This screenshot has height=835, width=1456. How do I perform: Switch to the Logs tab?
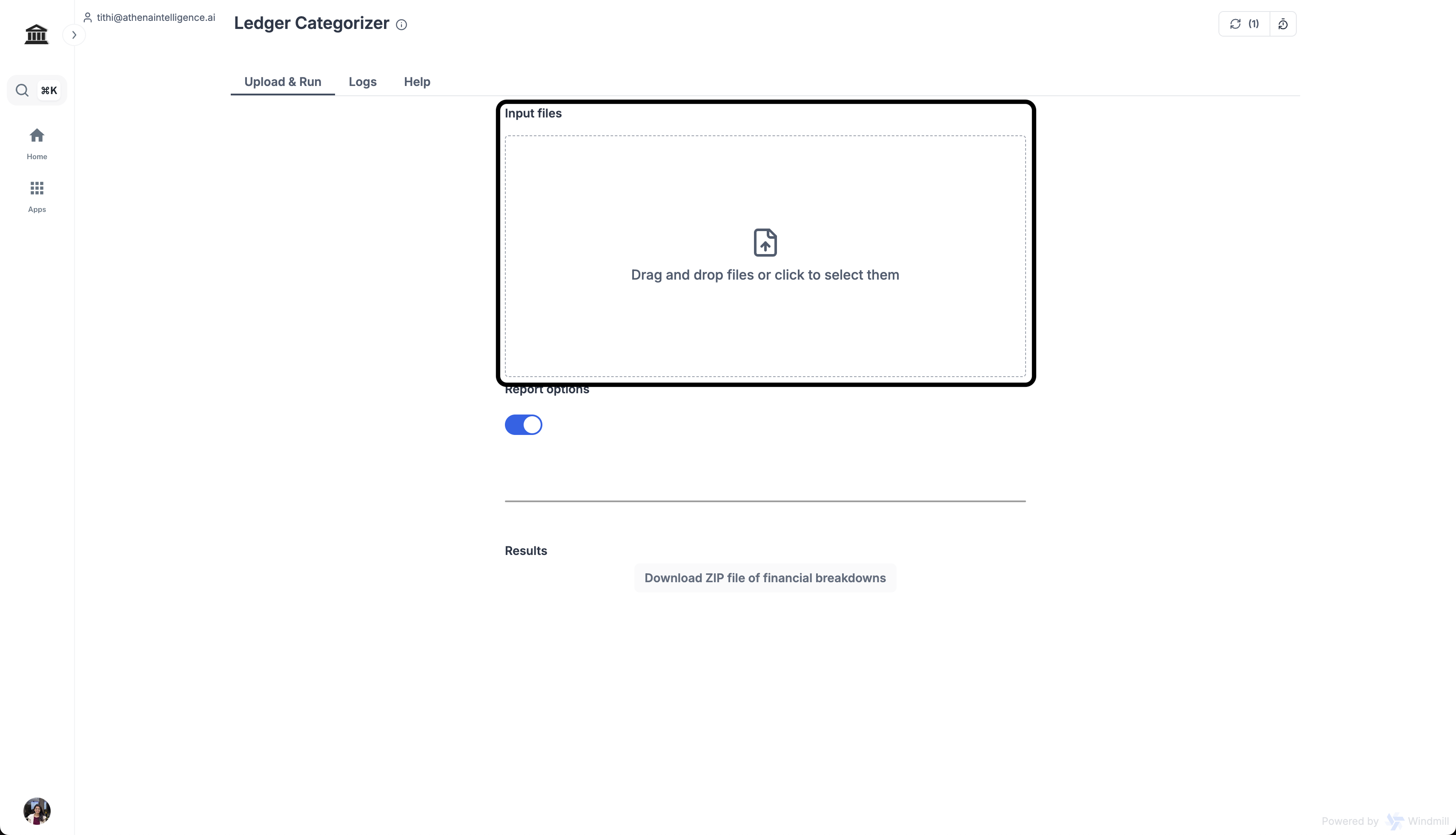(363, 81)
